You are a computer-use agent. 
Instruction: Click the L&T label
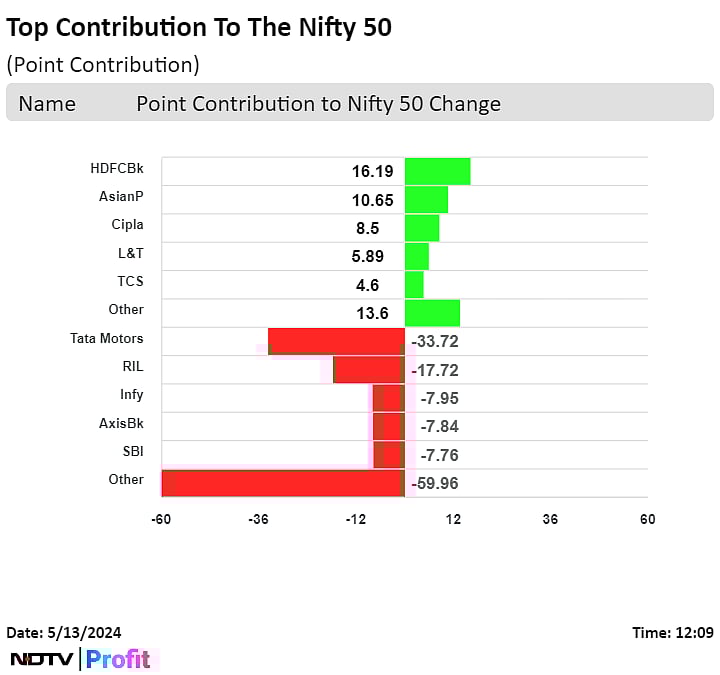click(131, 253)
